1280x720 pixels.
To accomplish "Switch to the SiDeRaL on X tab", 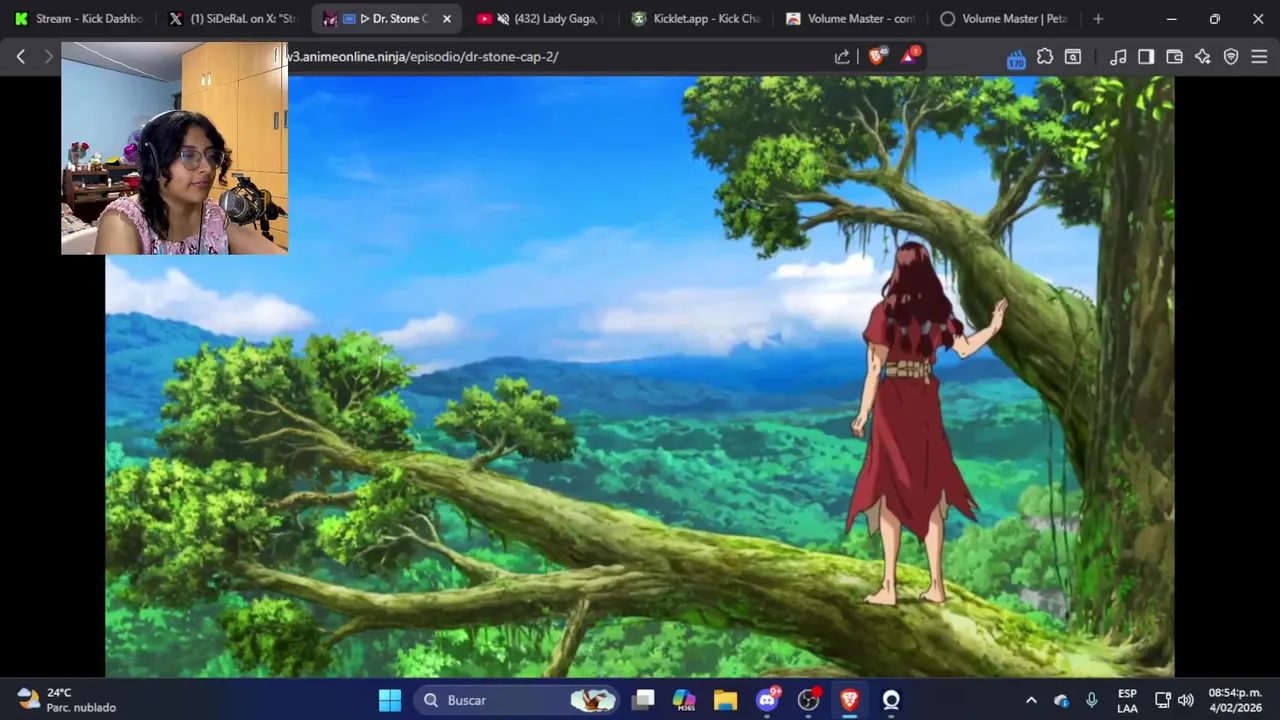I will 234,19.
